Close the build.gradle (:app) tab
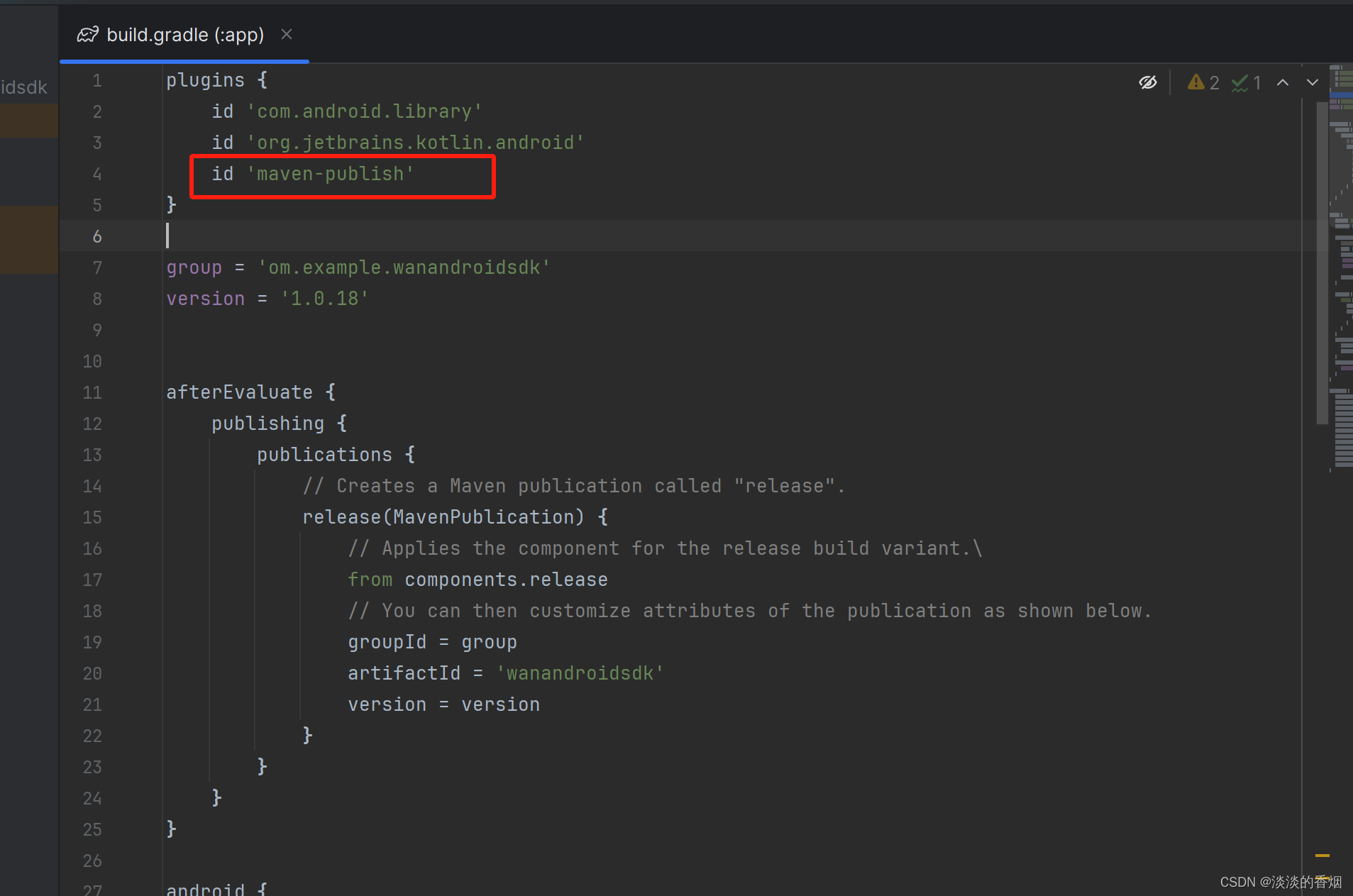The image size is (1353, 896). pyautogui.click(x=287, y=34)
